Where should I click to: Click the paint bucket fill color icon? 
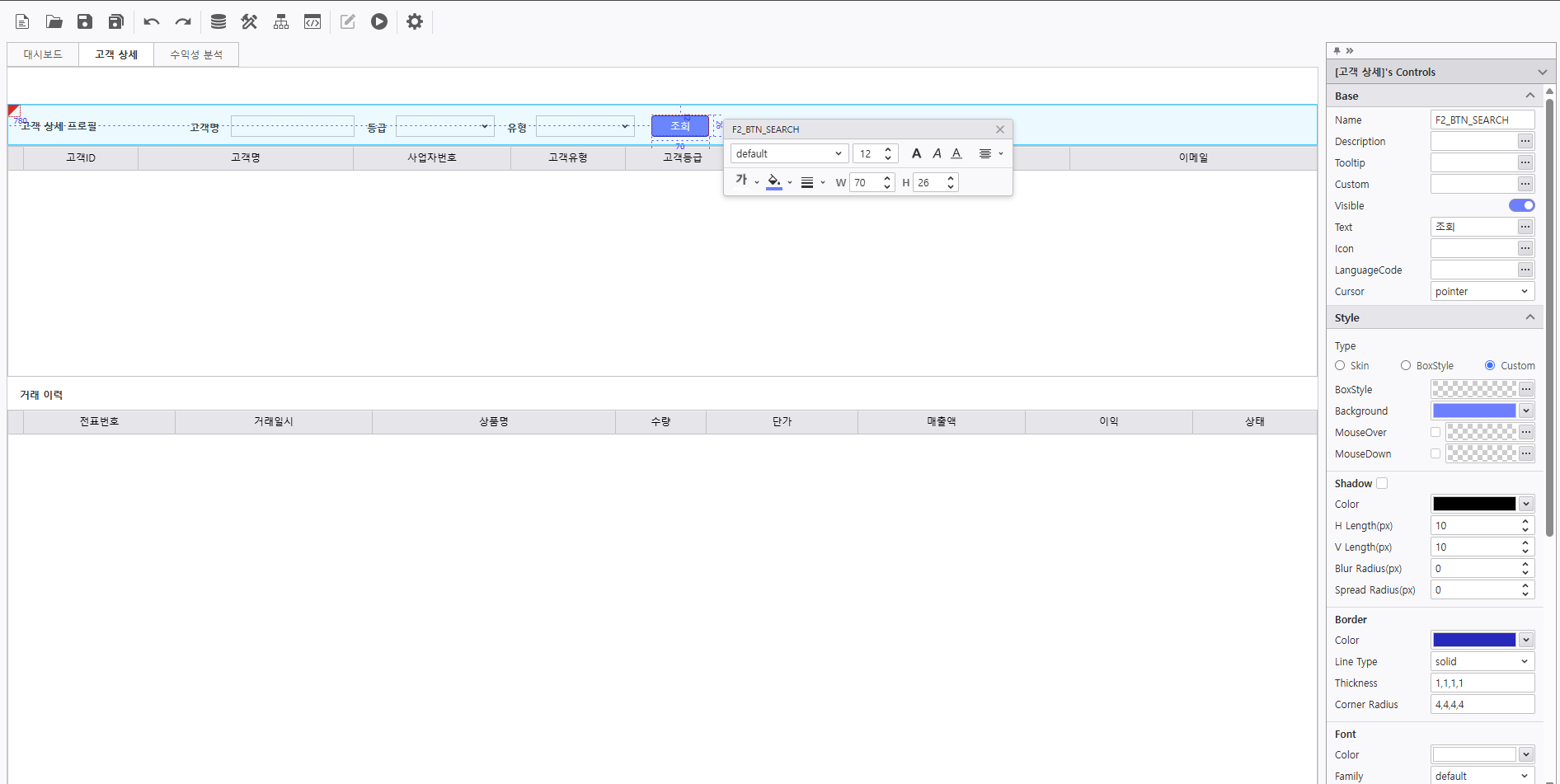click(773, 181)
